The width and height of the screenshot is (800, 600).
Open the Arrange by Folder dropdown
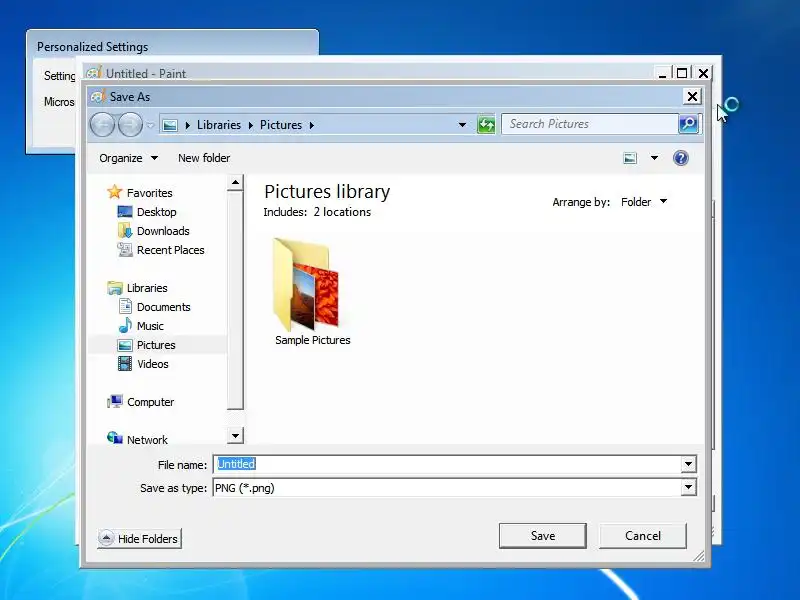644,202
